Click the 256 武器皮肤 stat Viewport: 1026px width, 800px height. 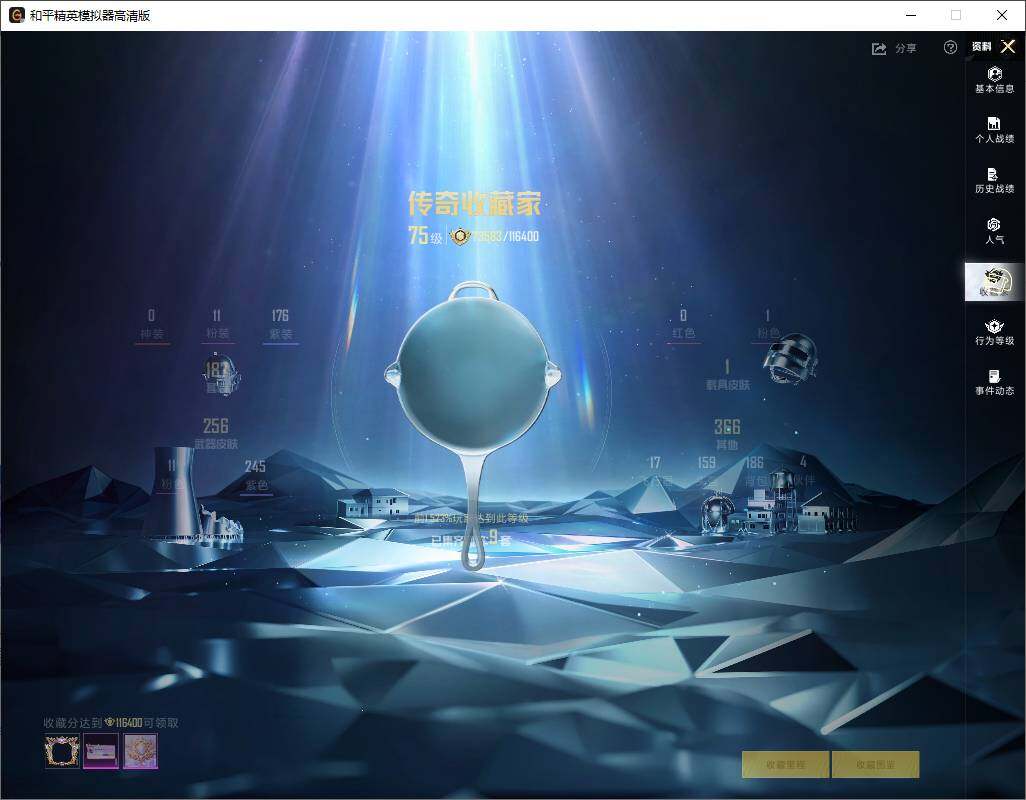coord(216,434)
